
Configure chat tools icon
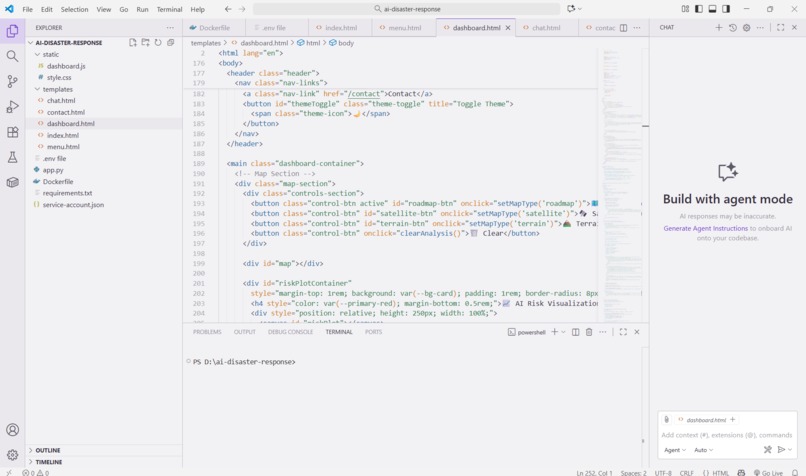coord(767,450)
